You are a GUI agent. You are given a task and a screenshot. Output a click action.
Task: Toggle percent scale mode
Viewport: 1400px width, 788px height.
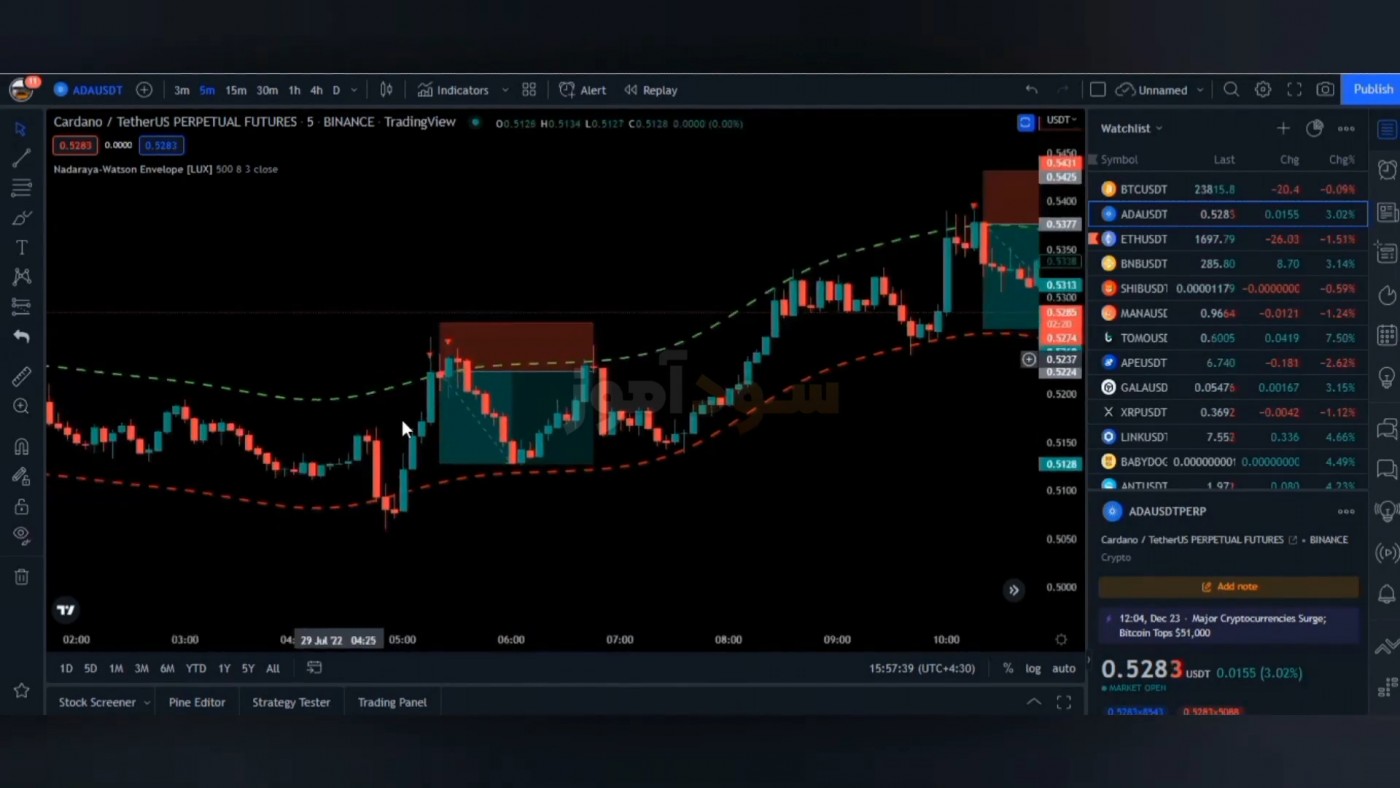1008,668
